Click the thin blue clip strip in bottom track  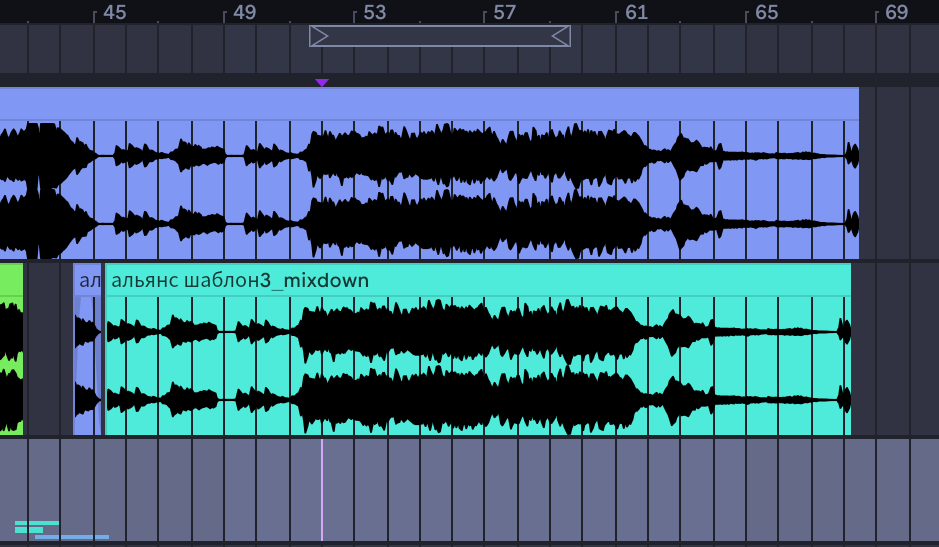point(72,537)
